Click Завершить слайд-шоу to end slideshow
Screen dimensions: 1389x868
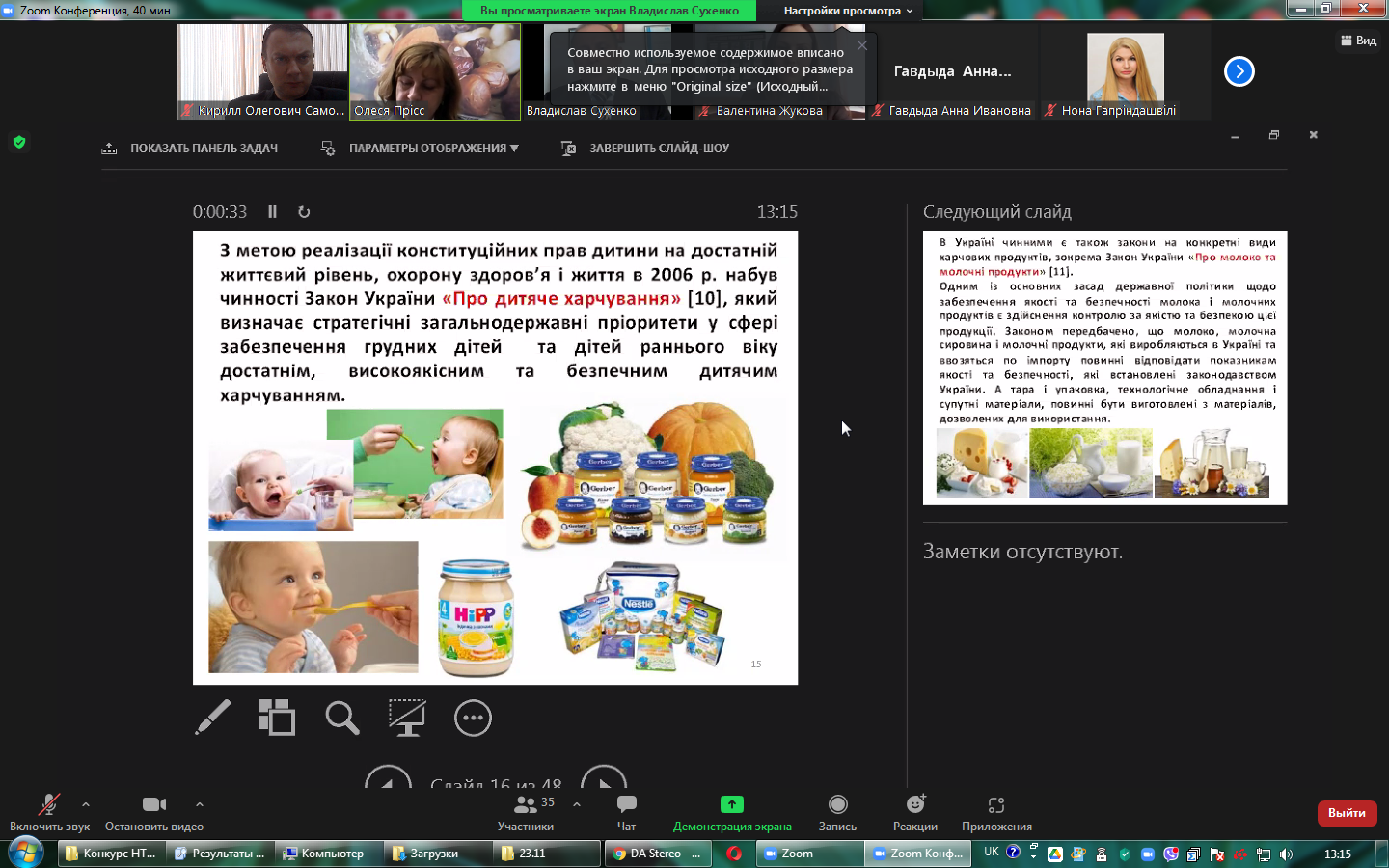(x=645, y=149)
